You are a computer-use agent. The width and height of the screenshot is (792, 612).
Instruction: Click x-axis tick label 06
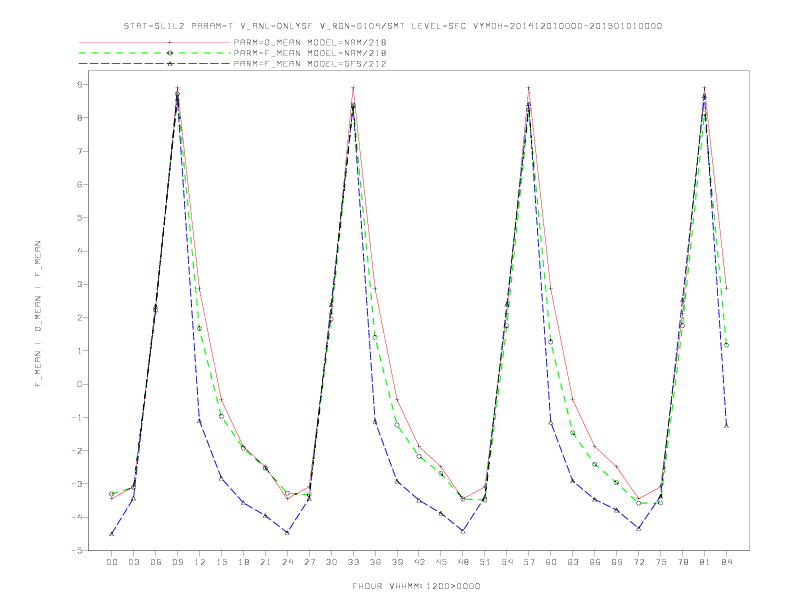tap(156, 562)
